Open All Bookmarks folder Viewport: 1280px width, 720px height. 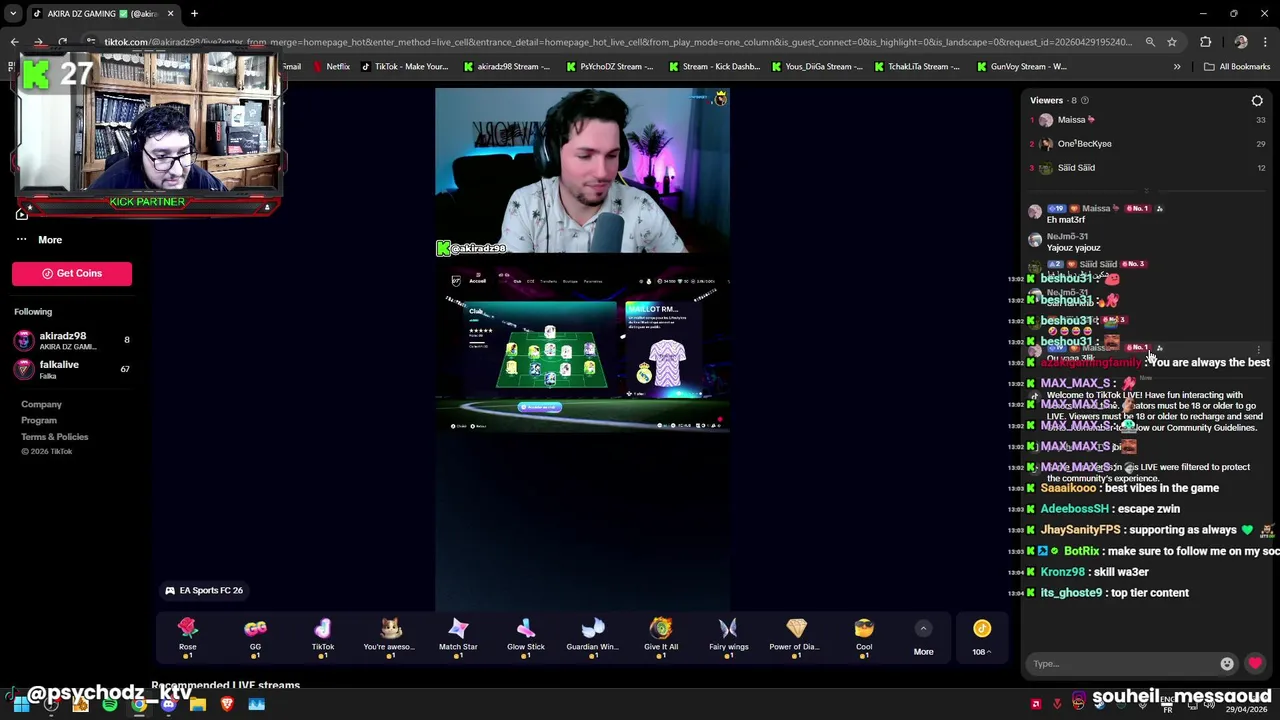[1237, 67]
